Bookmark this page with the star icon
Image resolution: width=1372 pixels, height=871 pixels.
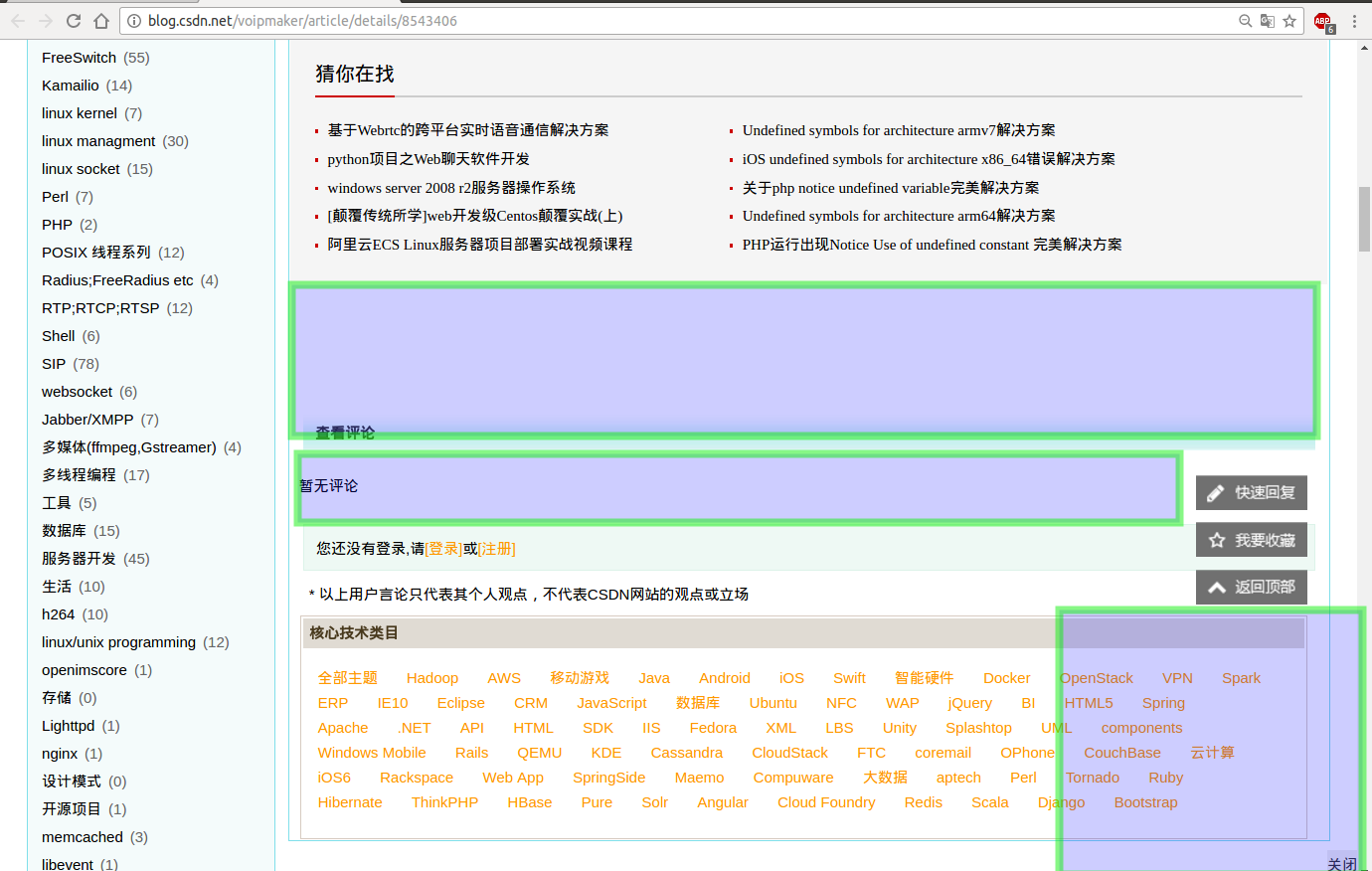1289,21
